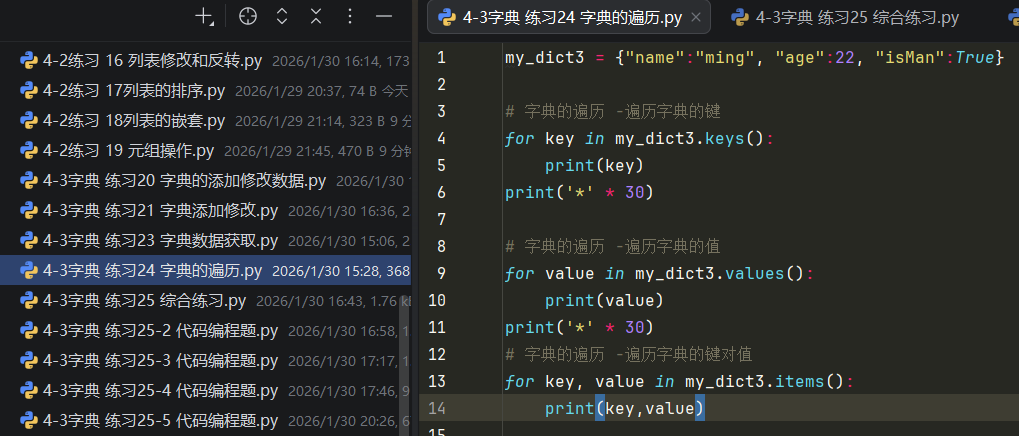Click line number 14 in gutter
Screen dimensions: 1019x436
coord(437,408)
